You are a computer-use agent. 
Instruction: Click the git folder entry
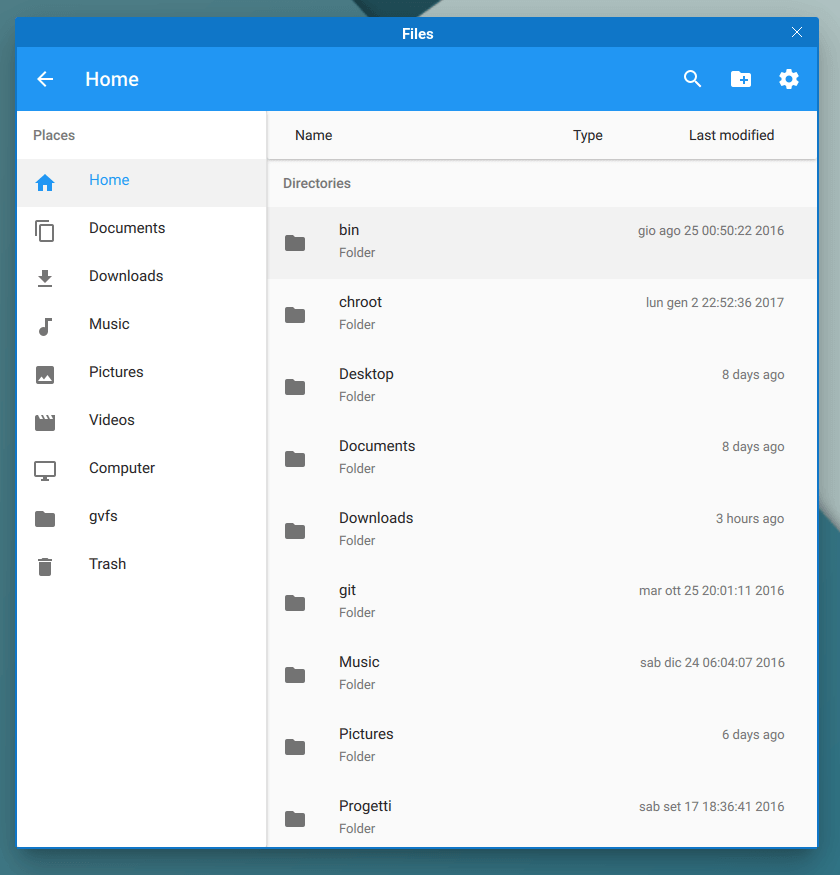point(540,602)
